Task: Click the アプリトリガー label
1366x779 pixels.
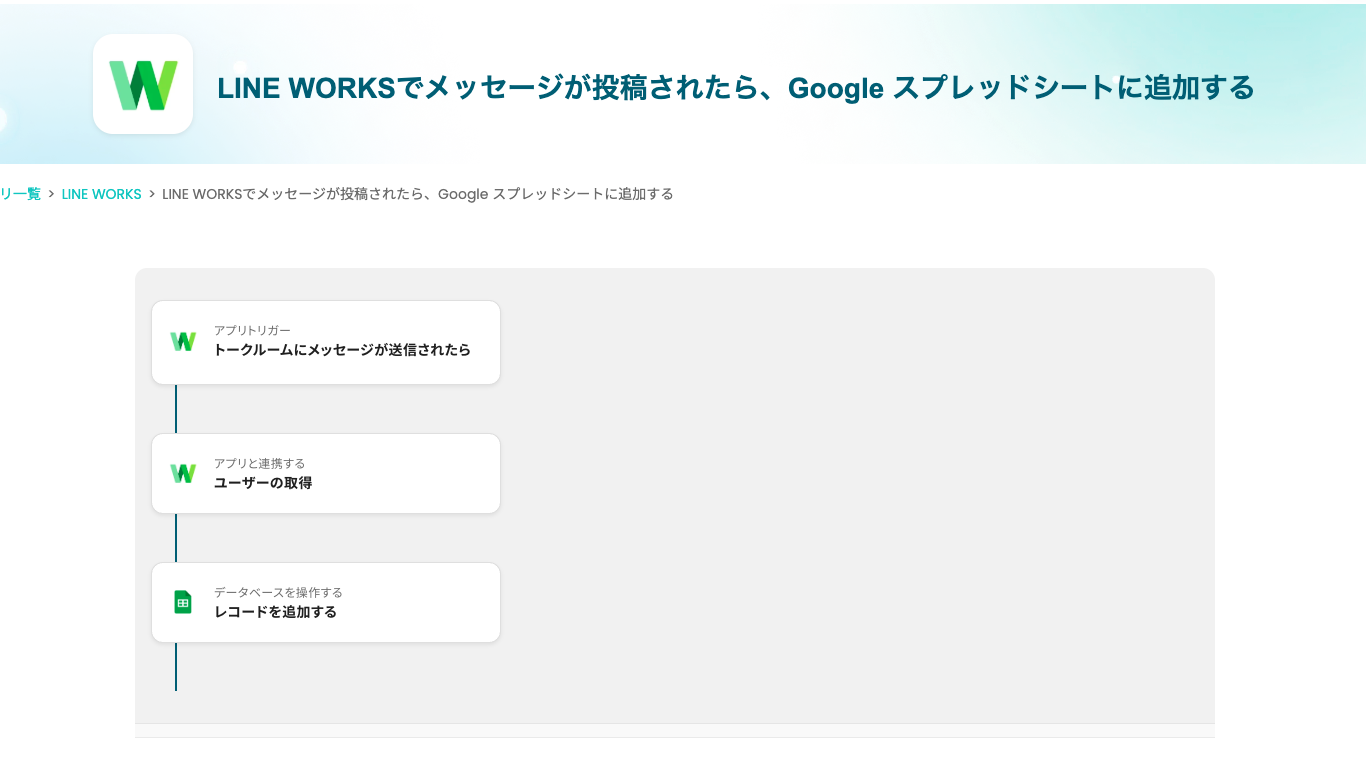Action: click(x=252, y=330)
